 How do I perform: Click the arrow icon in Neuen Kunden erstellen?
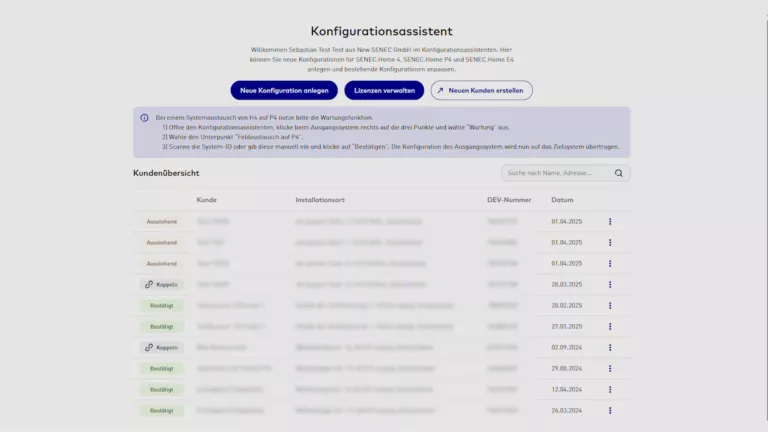[440, 90]
